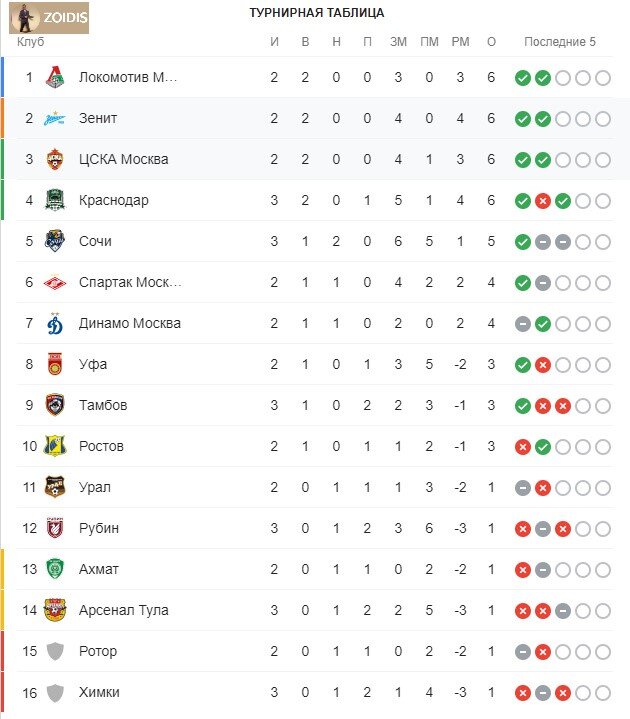Image resolution: width=630 pixels, height=719 pixels.
Task: Click the Spartak Moscow club logo
Action: point(55,282)
